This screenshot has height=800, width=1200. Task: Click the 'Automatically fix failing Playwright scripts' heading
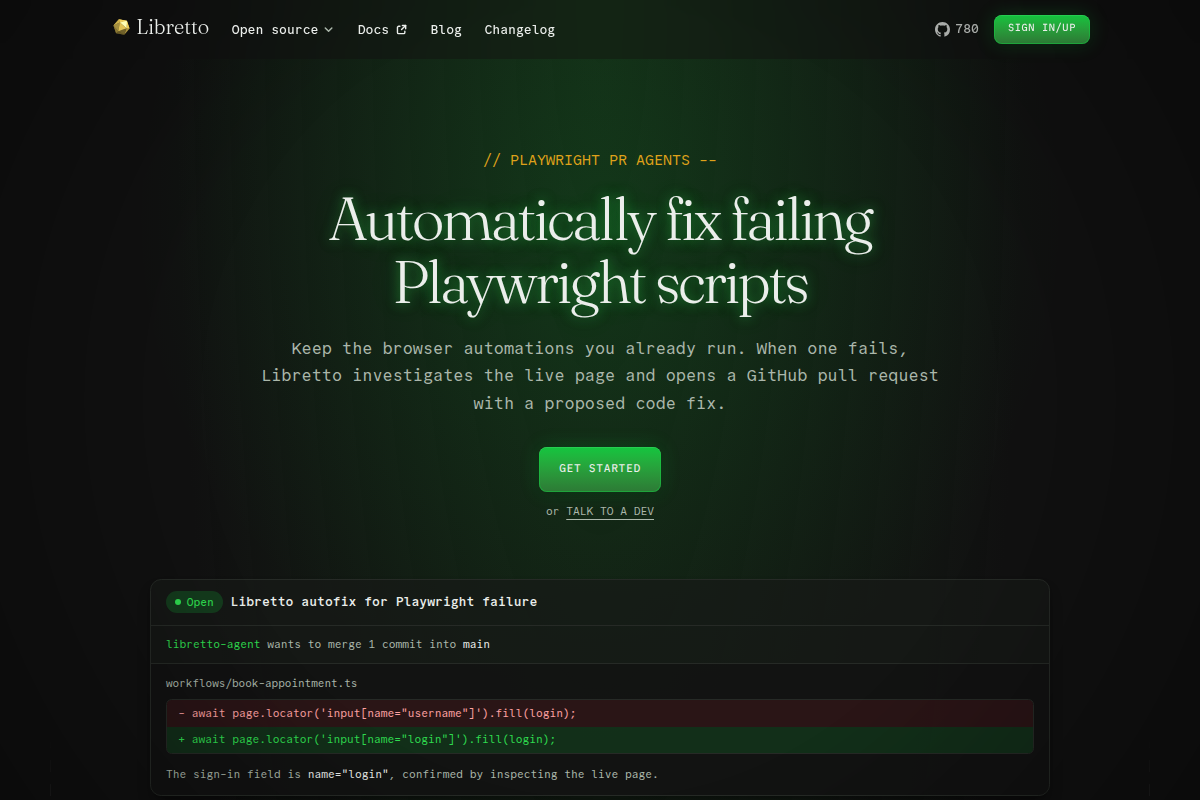600,252
